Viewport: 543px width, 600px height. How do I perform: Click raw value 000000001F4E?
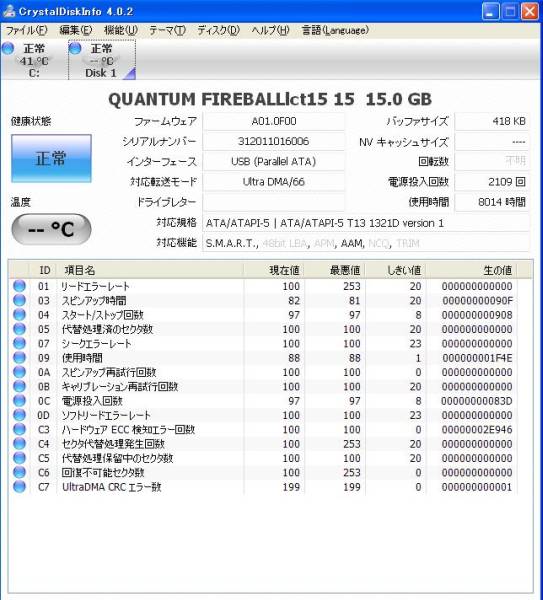coord(477,358)
